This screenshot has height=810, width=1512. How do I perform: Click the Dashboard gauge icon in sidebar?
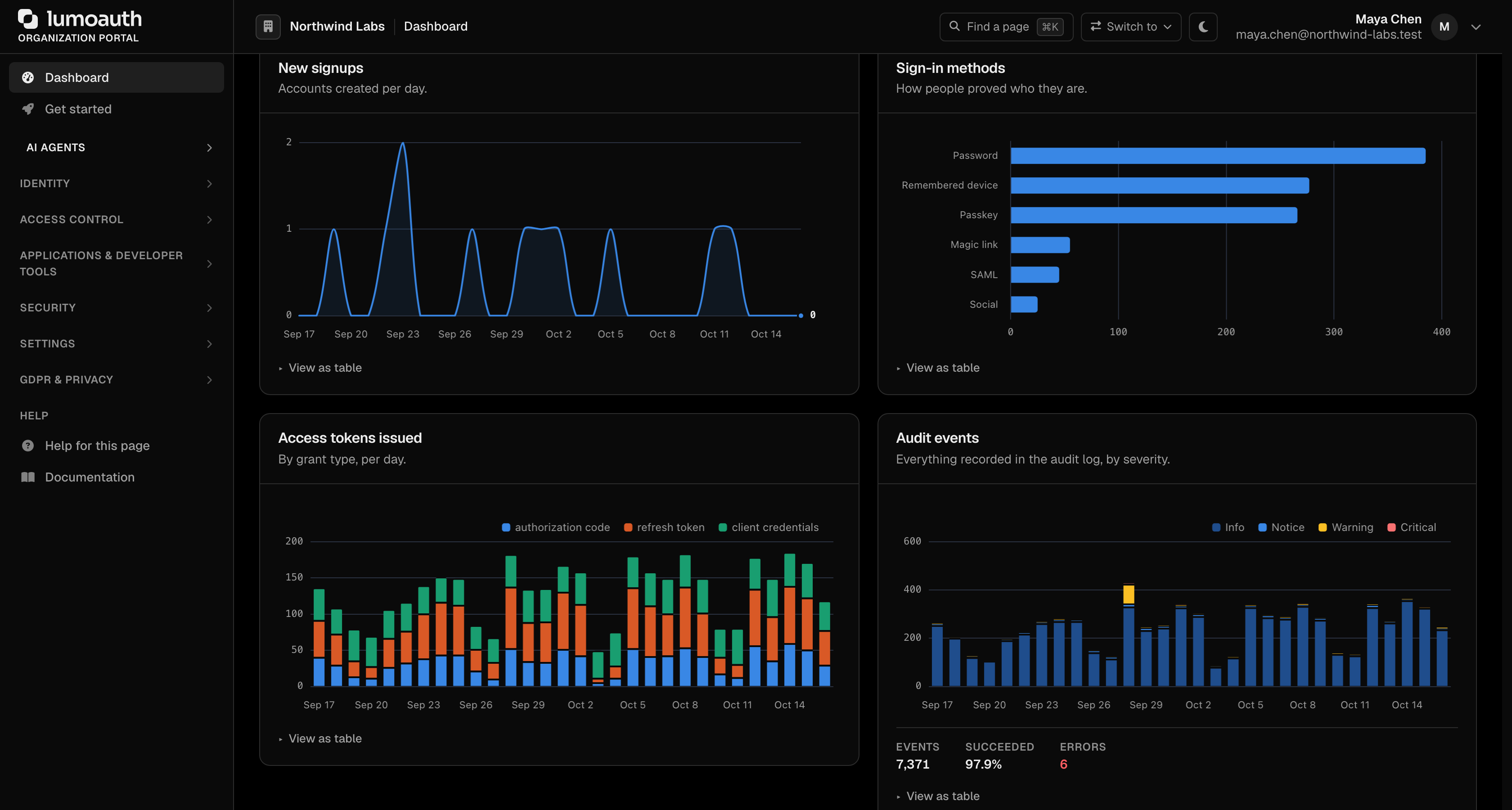pyautogui.click(x=27, y=77)
